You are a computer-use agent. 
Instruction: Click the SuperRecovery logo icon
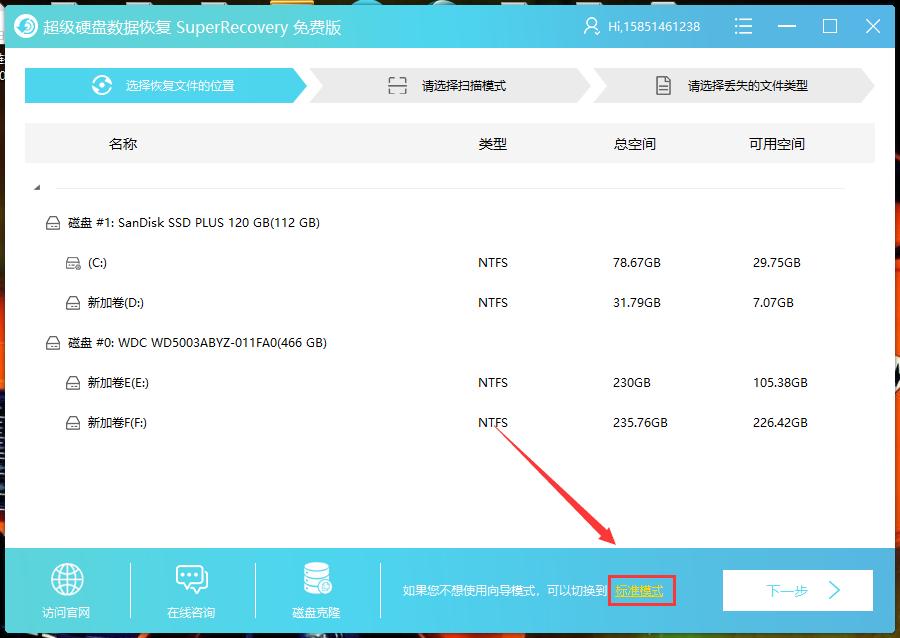27,26
